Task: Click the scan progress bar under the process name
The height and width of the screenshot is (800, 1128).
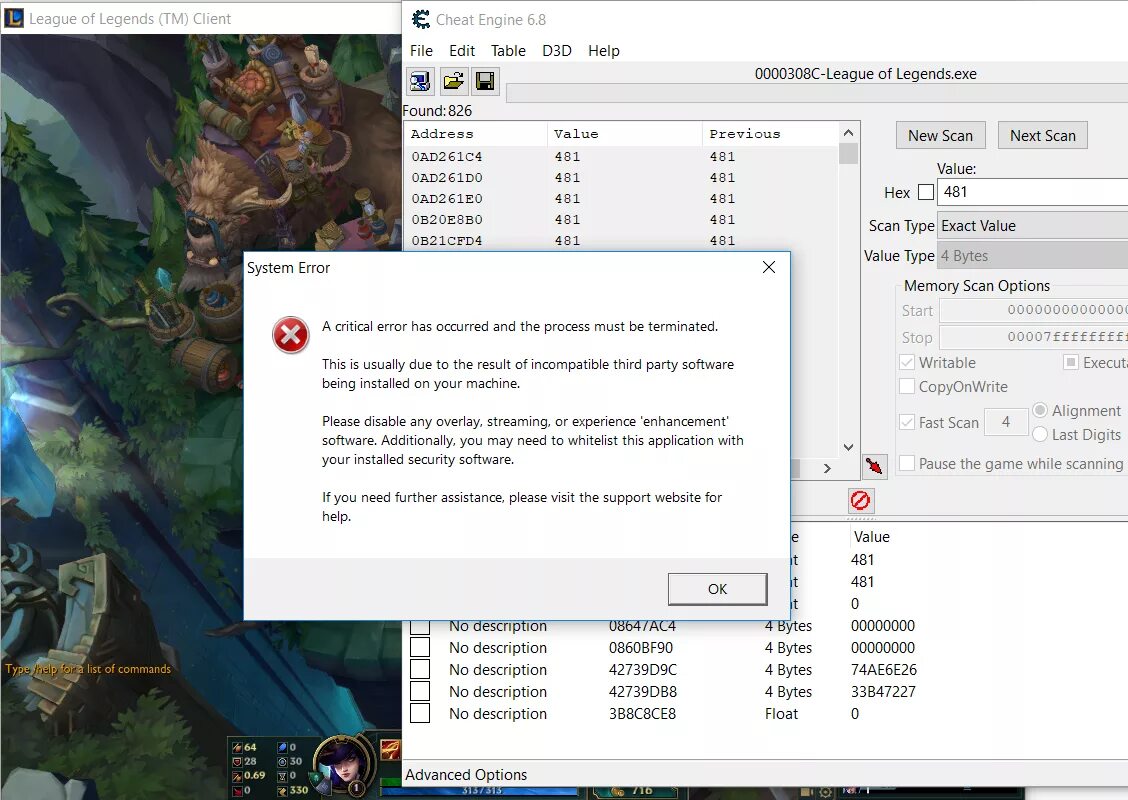Action: click(x=817, y=94)
